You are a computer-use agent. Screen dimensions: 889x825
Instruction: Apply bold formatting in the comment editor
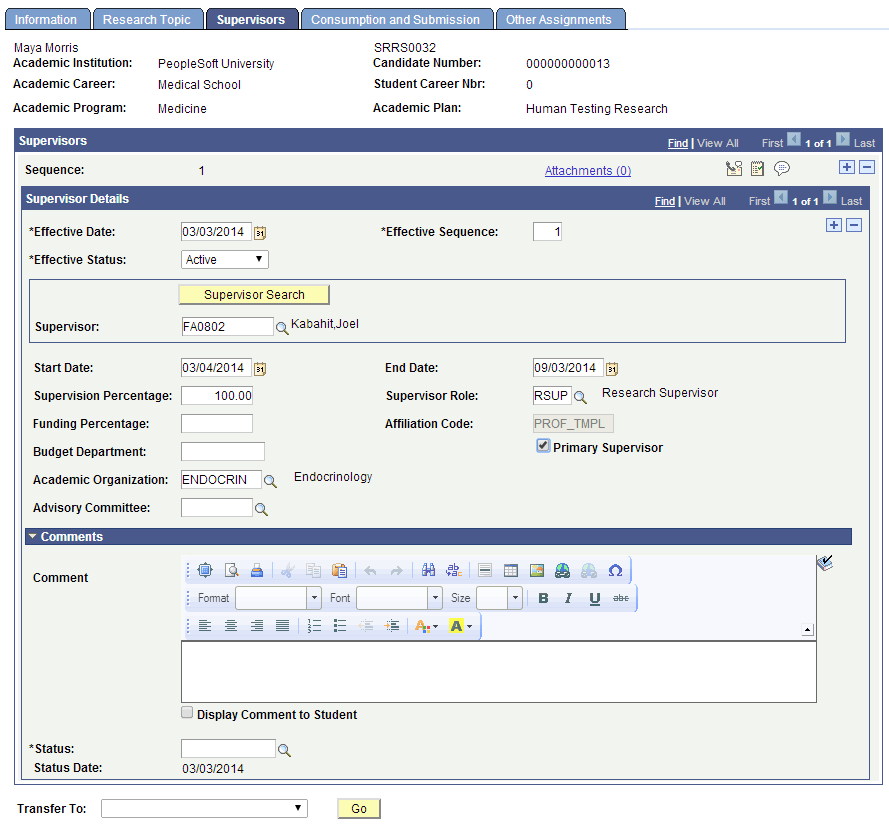coord(543,598)
